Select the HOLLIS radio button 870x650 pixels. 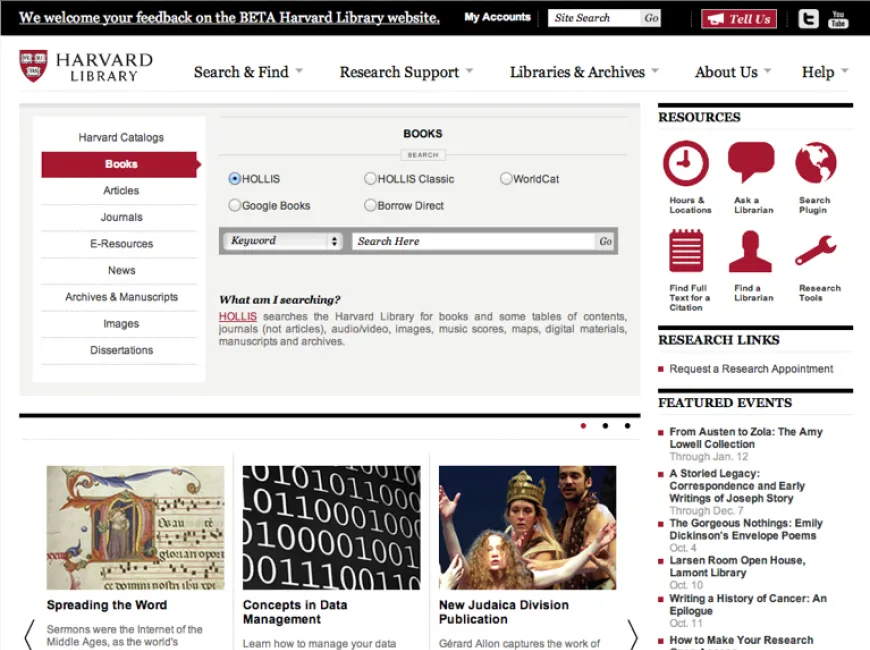click(235, 179)
